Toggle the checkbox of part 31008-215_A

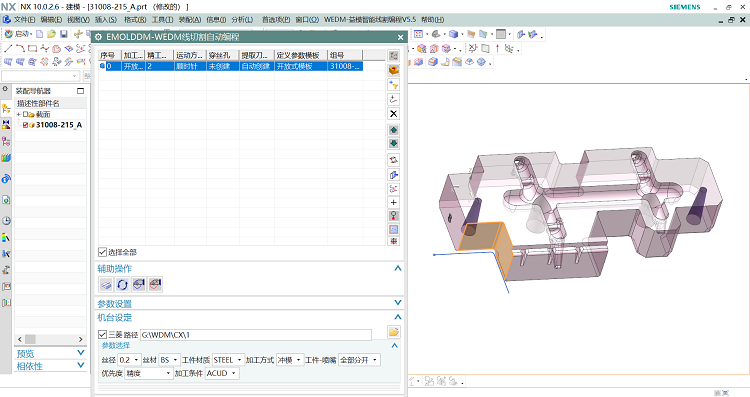(25, 125)
